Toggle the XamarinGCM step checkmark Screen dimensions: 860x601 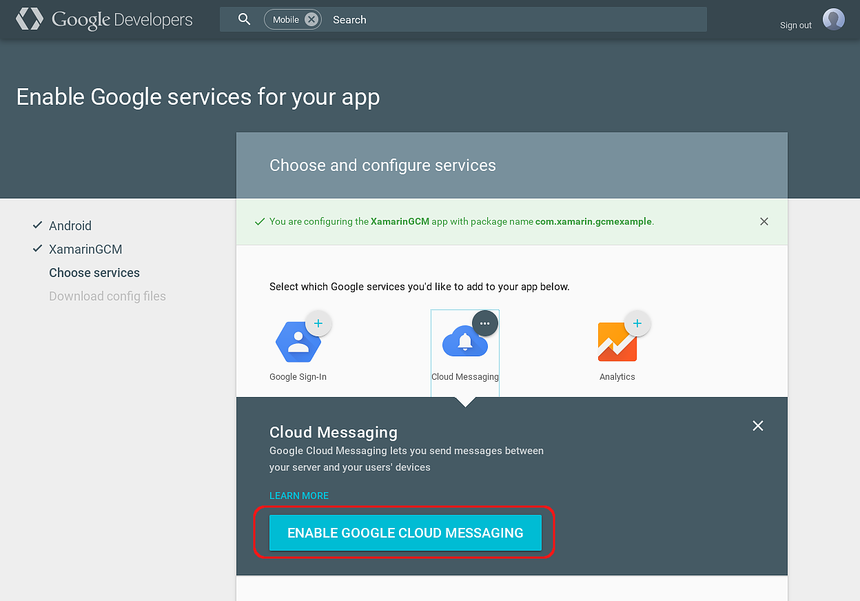coord(36,249)
